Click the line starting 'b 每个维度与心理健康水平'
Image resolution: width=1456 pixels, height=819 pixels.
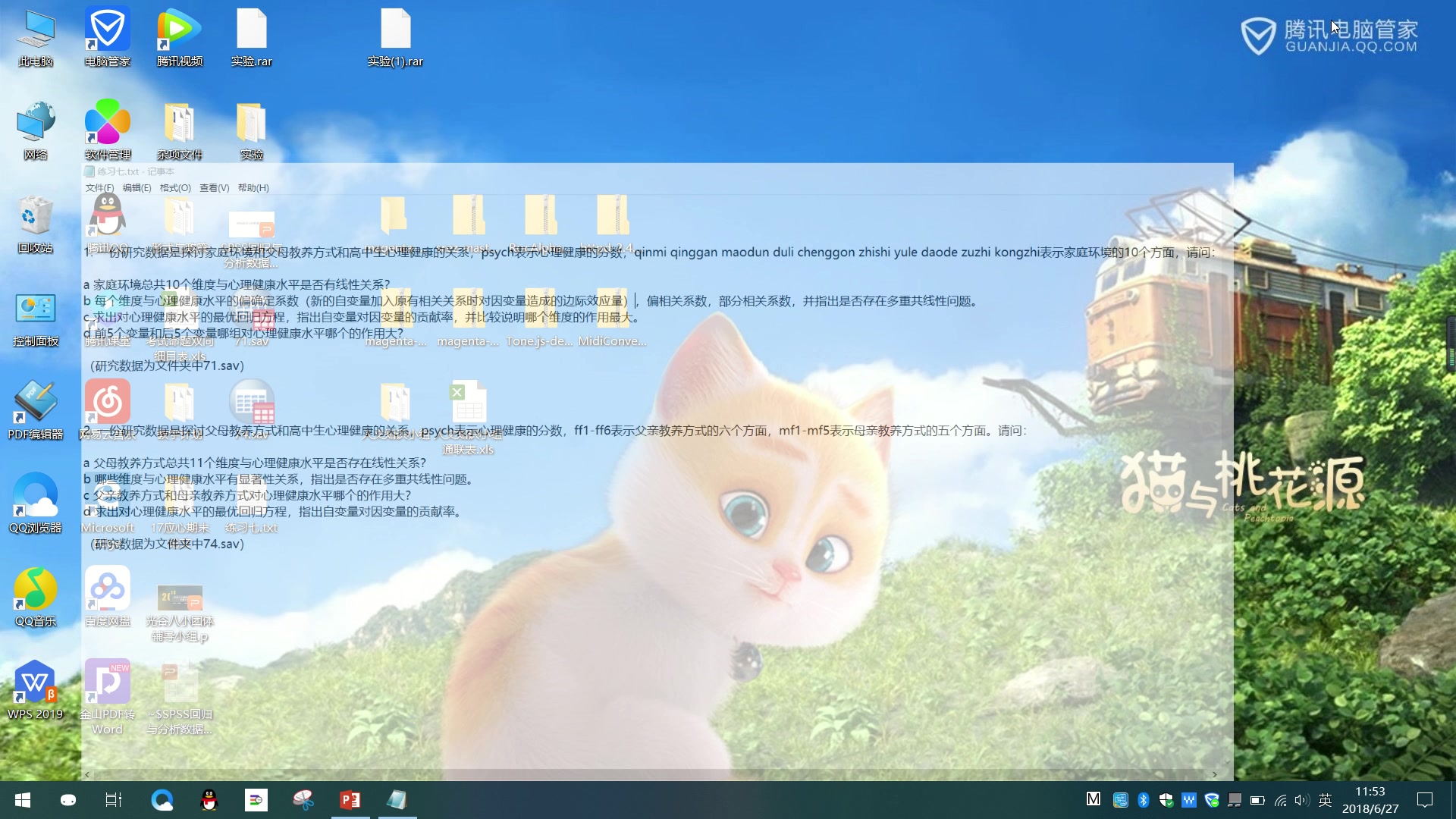[x=531, y=301]
